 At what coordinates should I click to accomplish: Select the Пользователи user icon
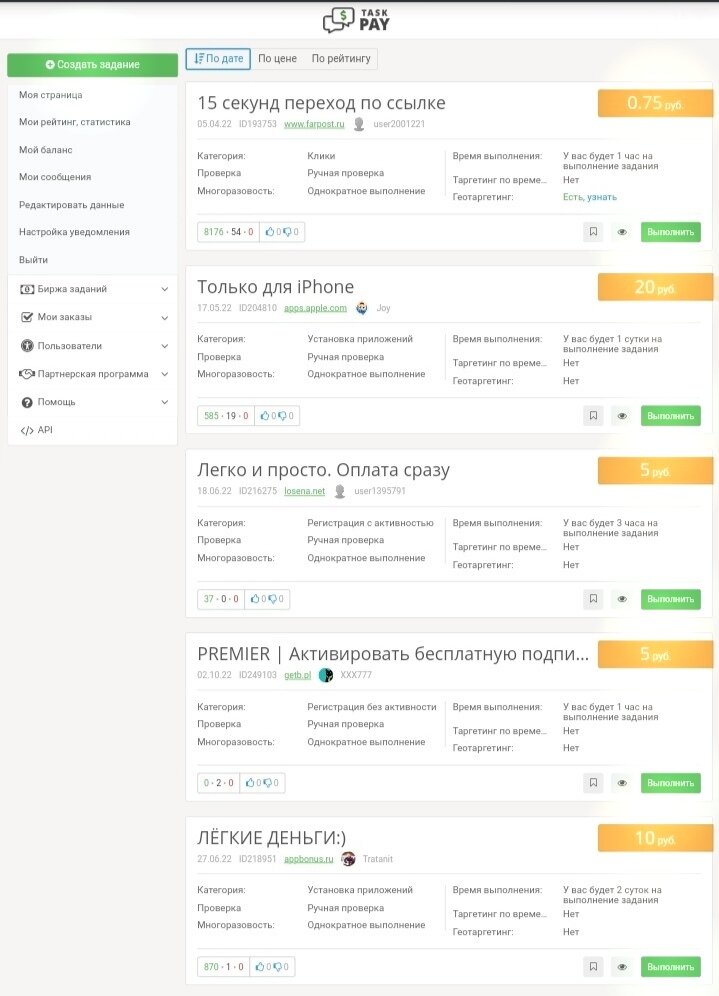[x=27, y=346]
